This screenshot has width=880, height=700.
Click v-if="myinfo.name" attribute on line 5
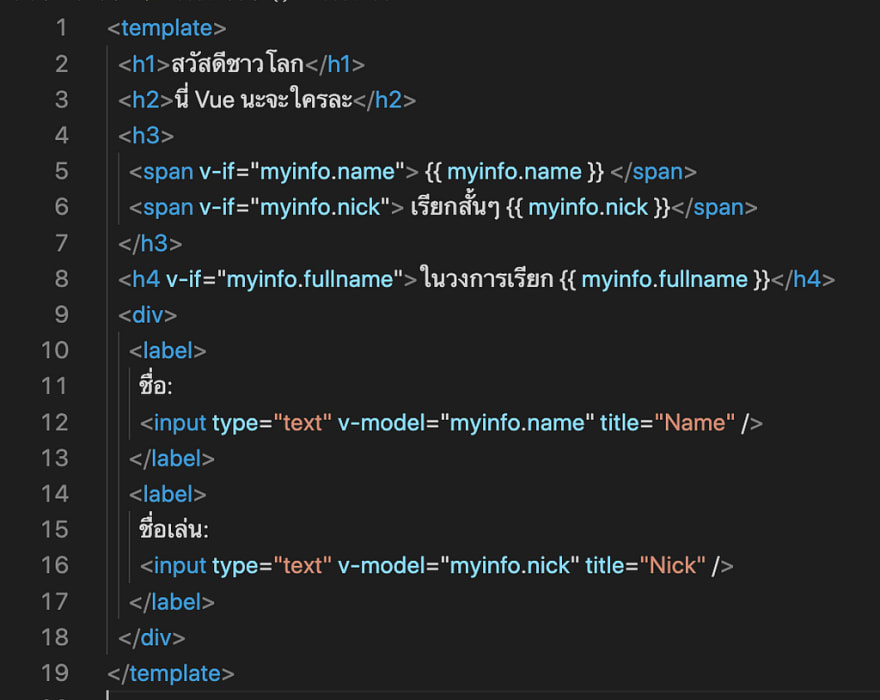[x=302, y=172]
